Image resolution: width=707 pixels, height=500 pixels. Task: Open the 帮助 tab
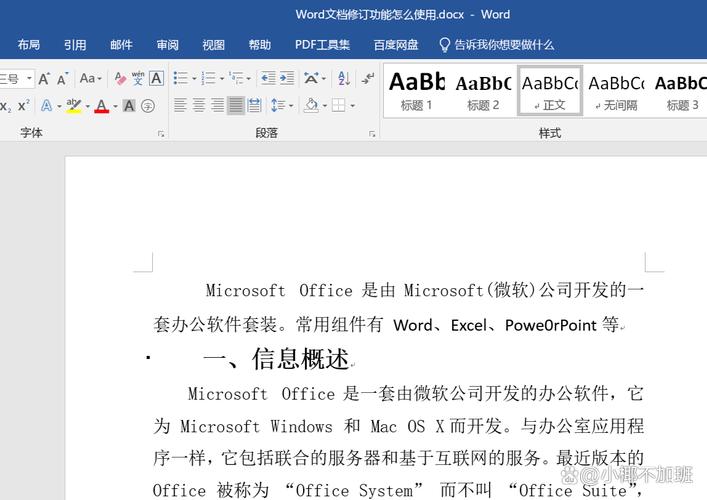(260, 45)
